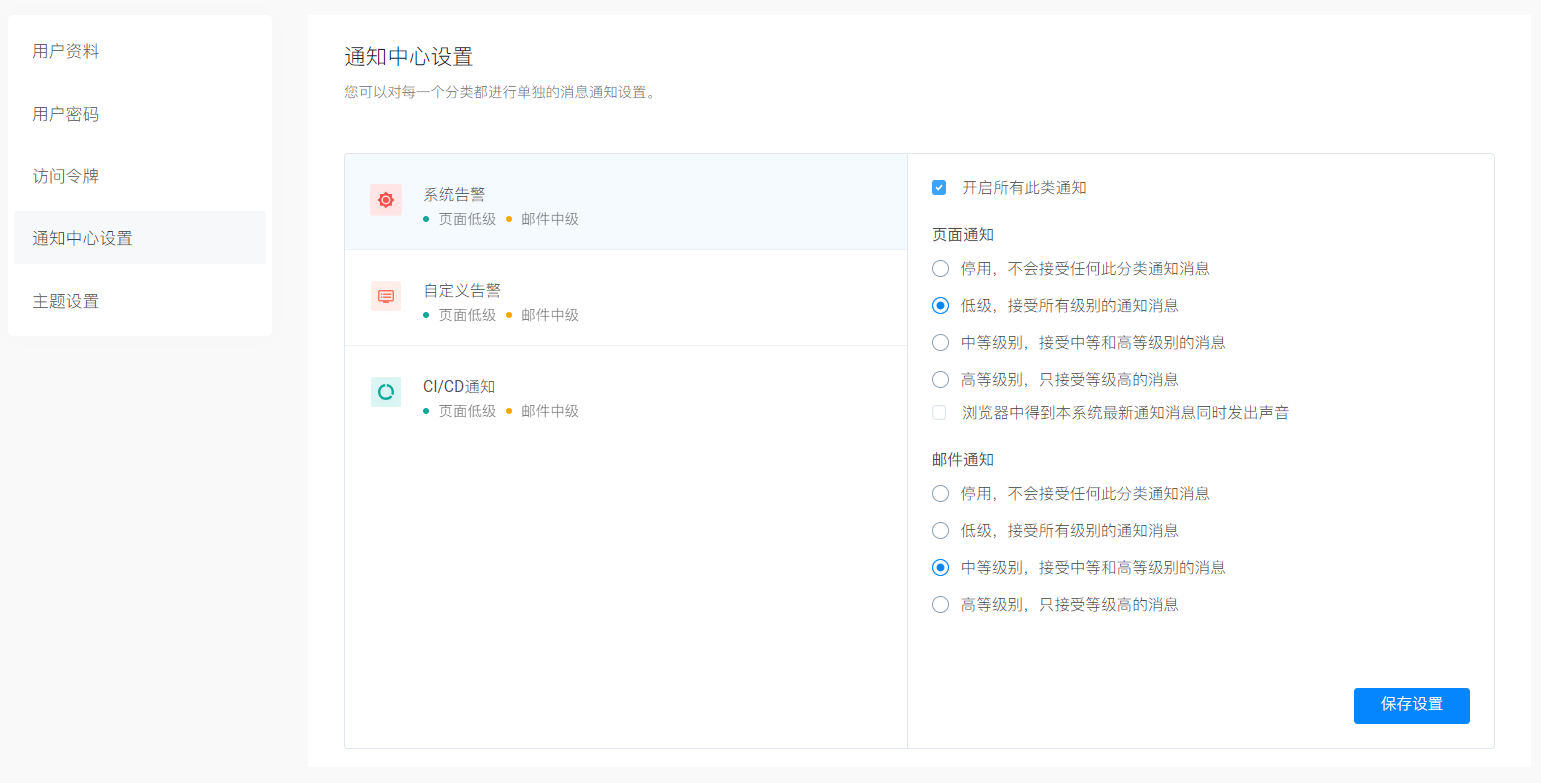The height and width of the screenshot is (783, 1541).
Task: Select 低级 radio under 页面通知
Action: tap(940, 305)
